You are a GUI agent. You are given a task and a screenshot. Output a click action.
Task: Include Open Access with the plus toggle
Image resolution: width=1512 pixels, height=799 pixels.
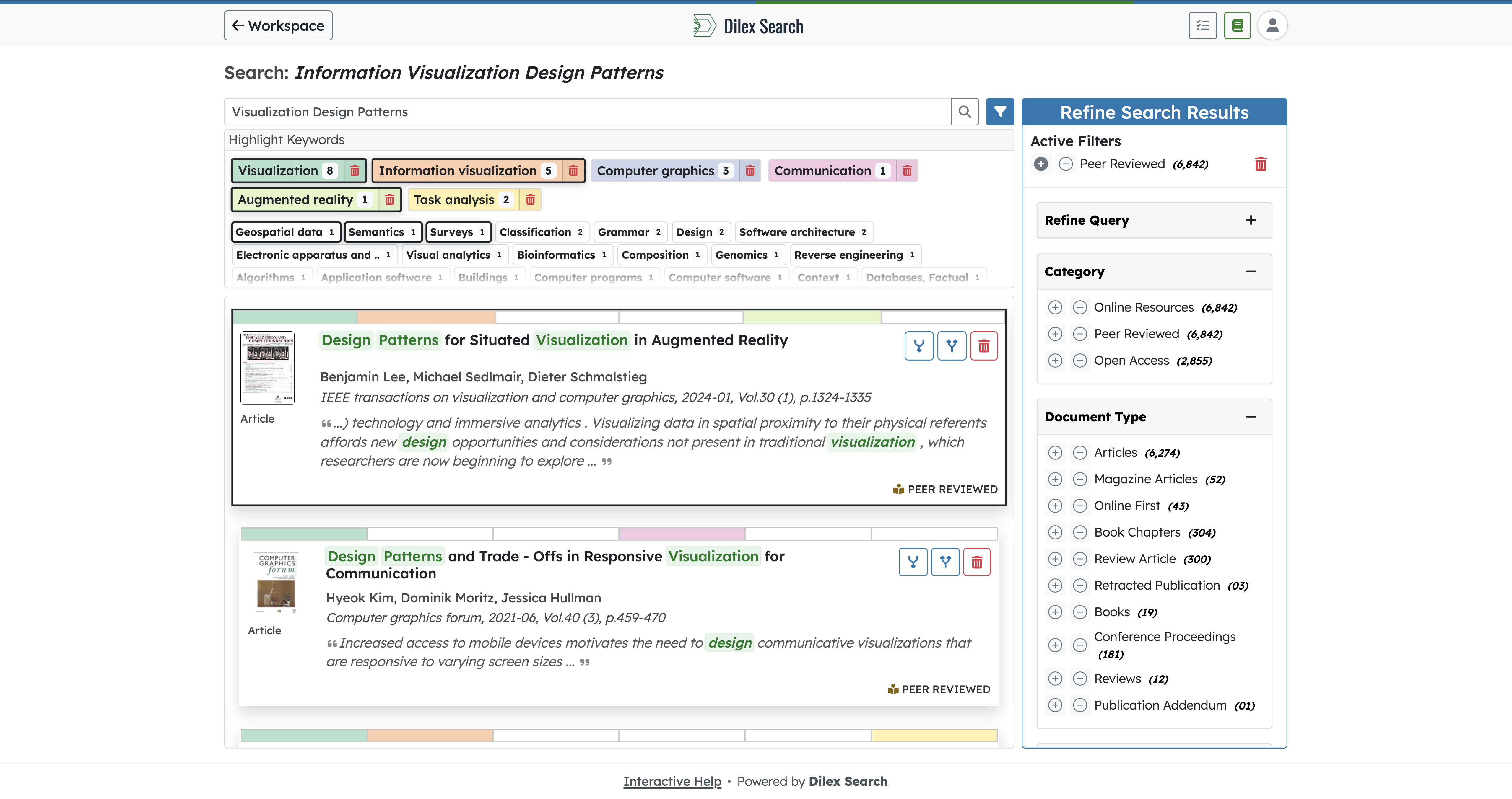[x=1055, y=360]
